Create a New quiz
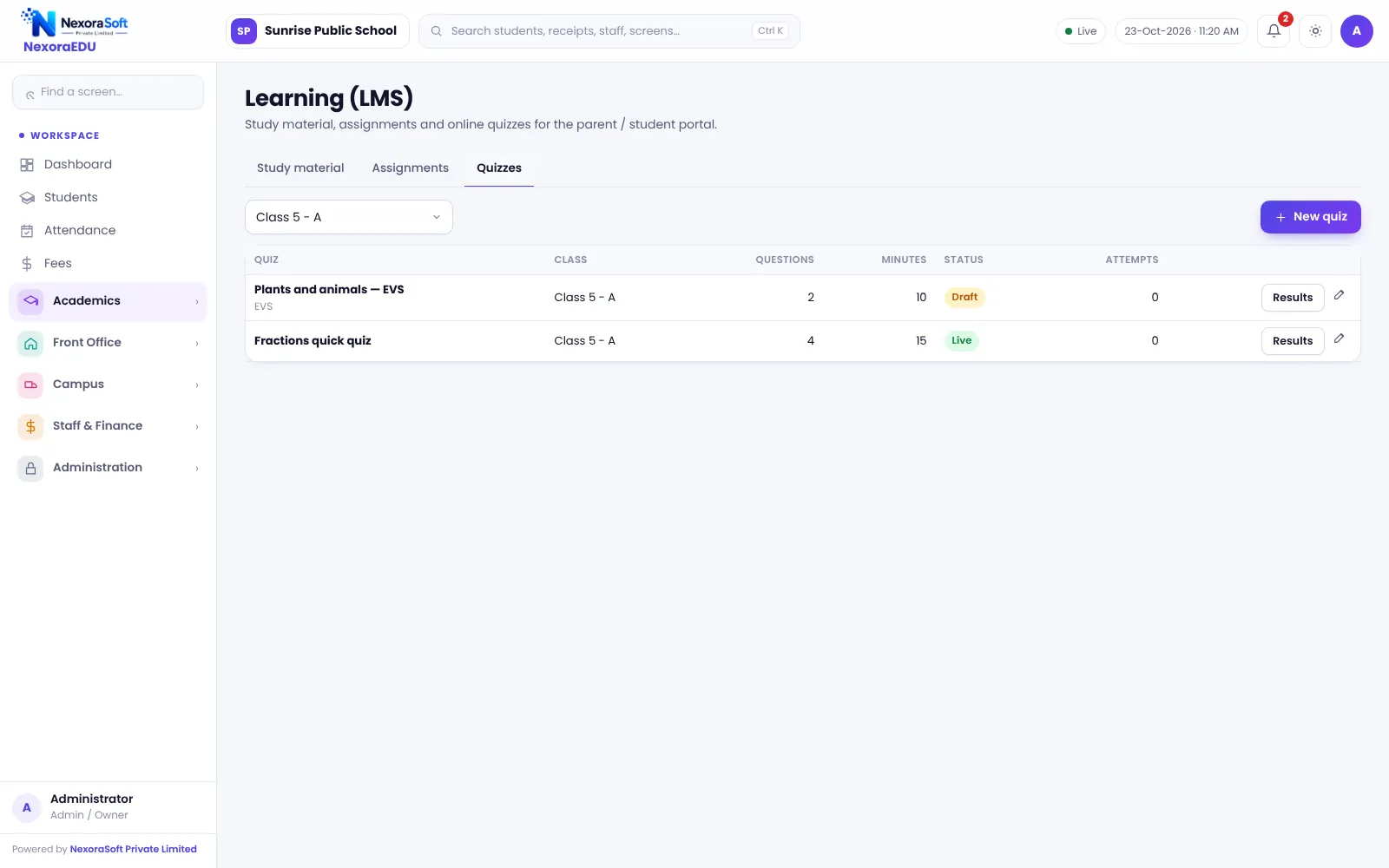 1311,217
